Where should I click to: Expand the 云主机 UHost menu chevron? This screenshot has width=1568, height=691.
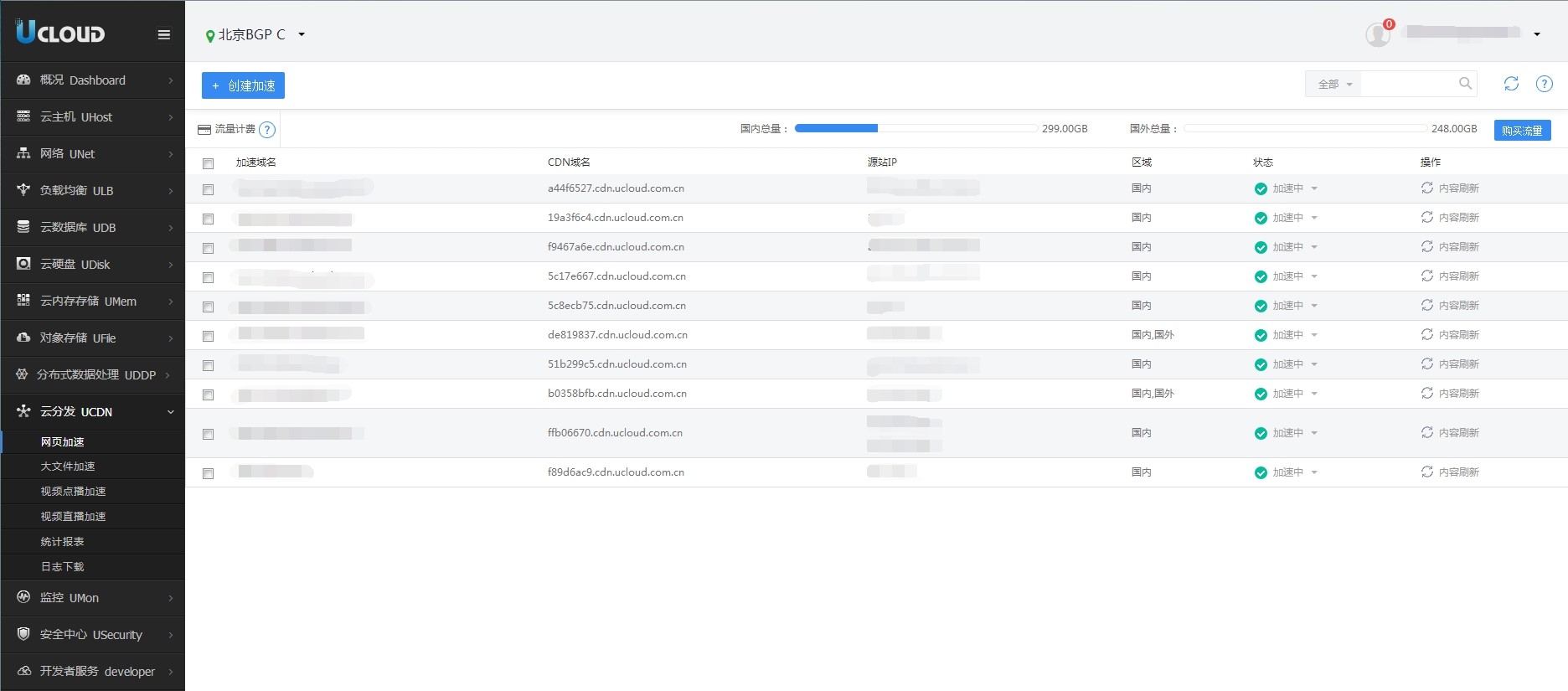point(170,117)
